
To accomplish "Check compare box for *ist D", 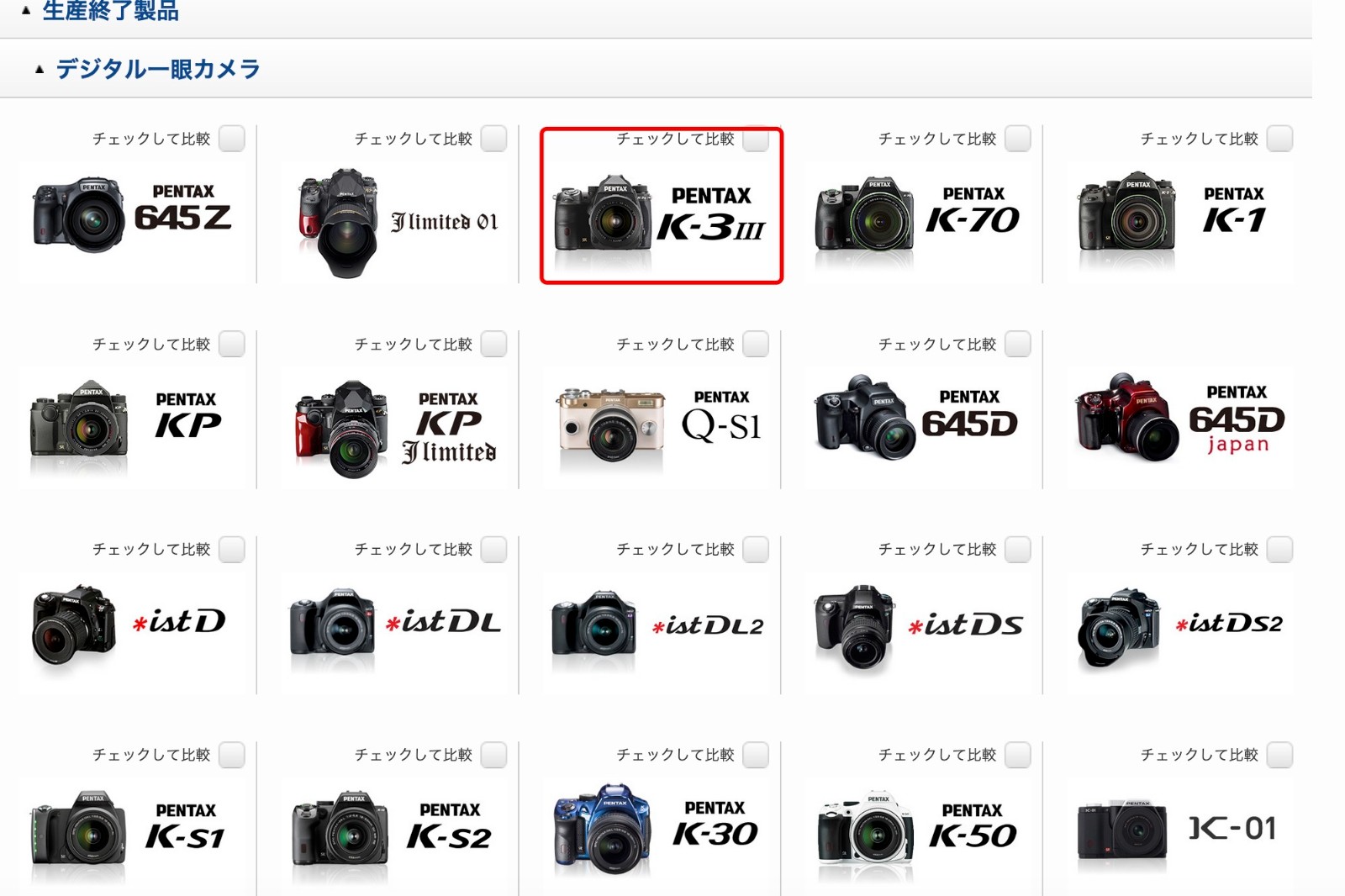I will click(x=232, y=550).
